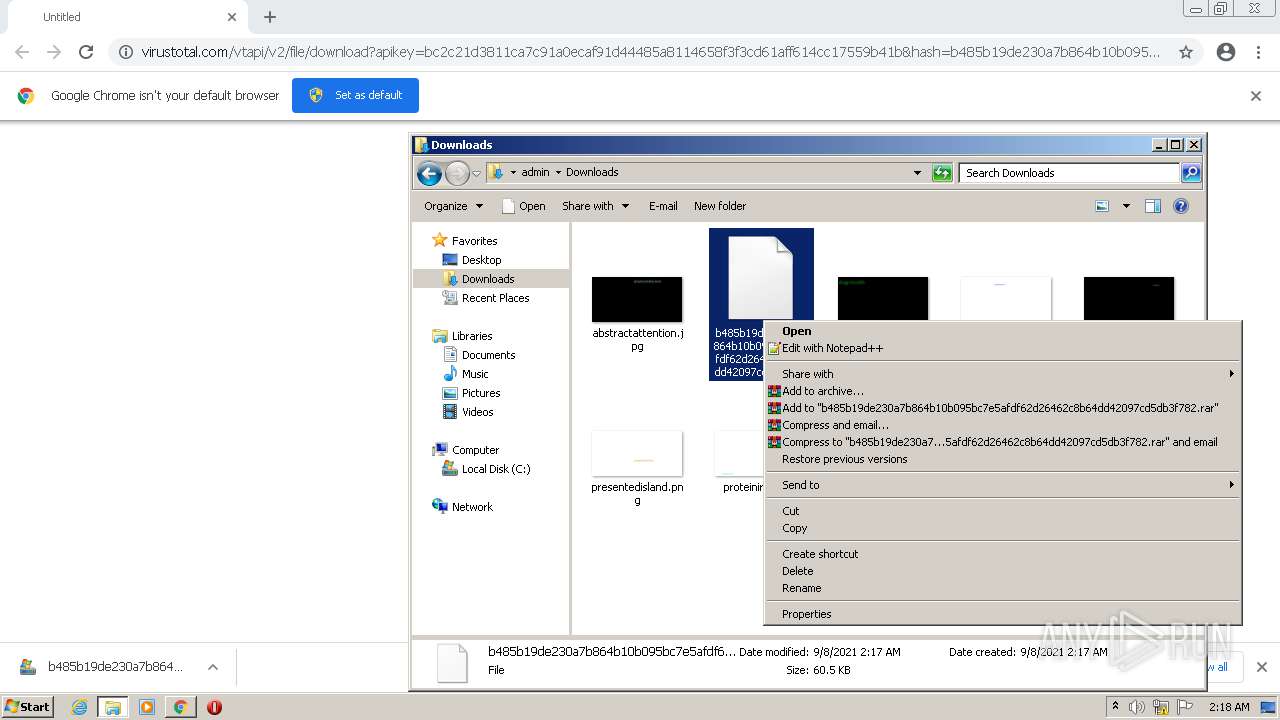Click the Windows Explorer taskbar icon
The height and width of the screenshot is (720, 1280).
tap(112, 707)
